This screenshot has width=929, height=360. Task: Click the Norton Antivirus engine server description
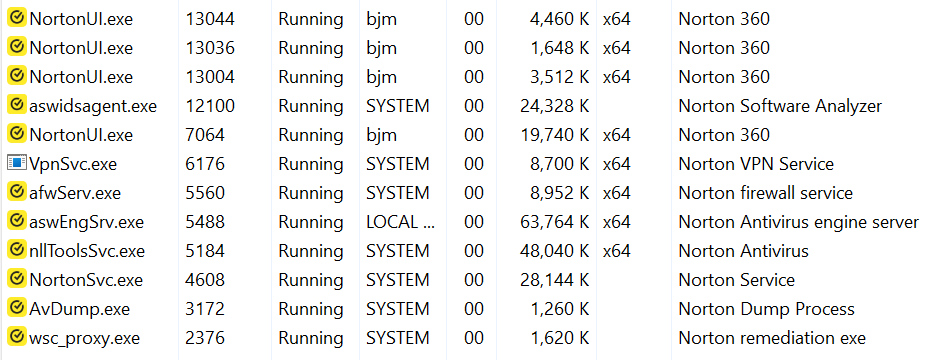[799, 222]
